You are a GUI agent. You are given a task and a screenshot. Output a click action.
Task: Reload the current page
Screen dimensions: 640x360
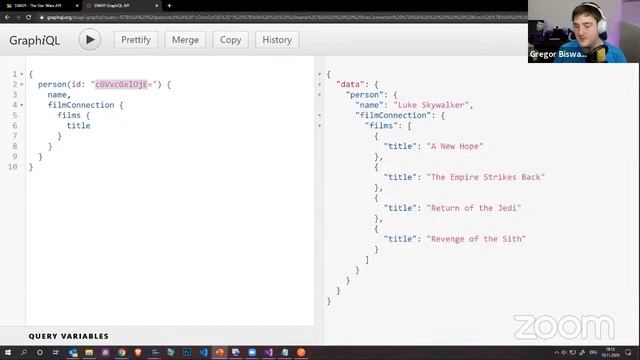click(28, 18)
